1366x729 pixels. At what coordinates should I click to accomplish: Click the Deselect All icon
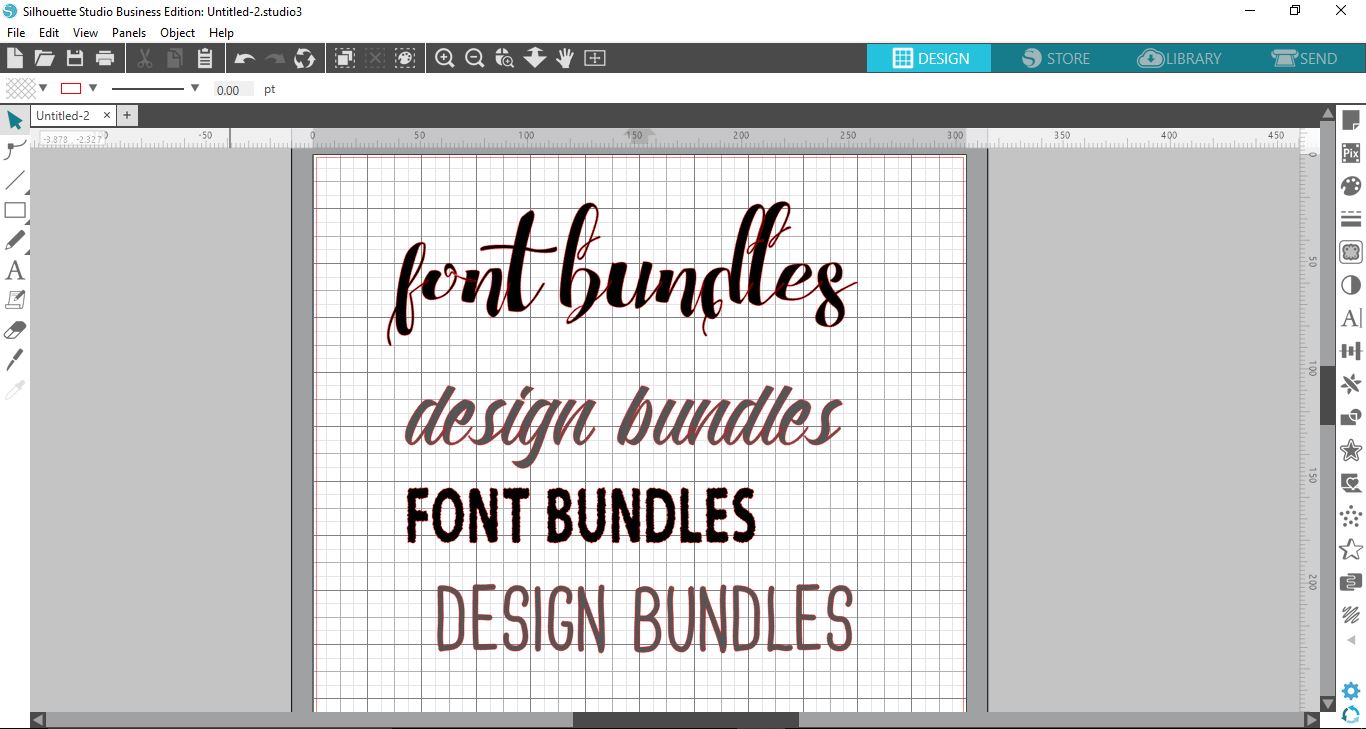(x=375, y=58)
